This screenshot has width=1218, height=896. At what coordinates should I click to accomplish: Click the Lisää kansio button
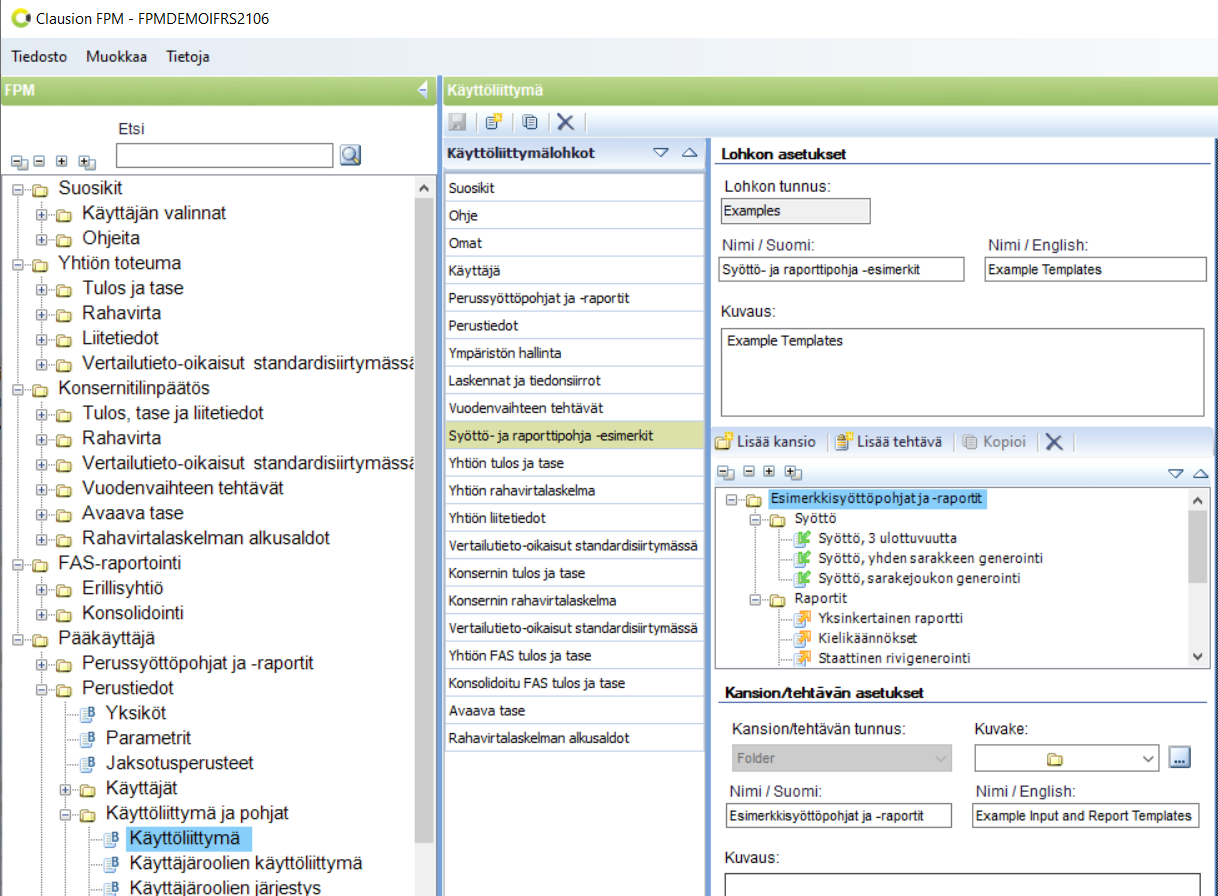pos(766,442)
